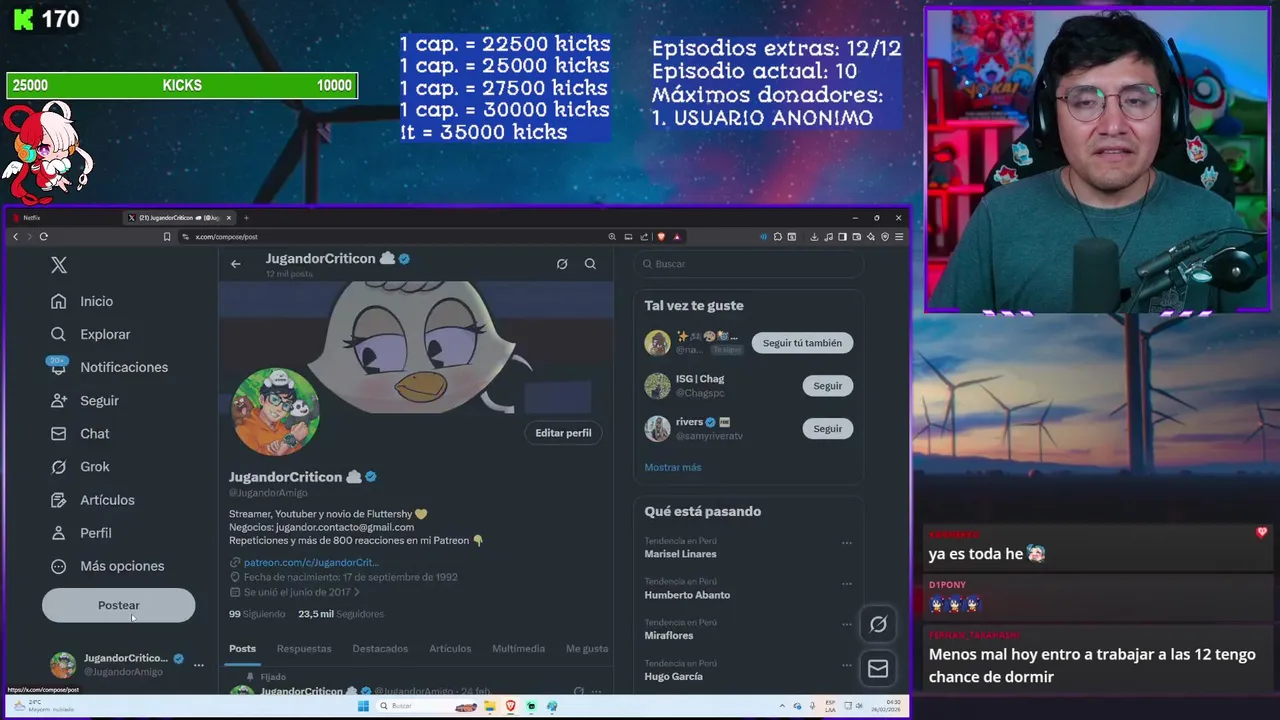Switch to the Multimedia tab
Screen dimensions: 1280x720
coord(518,649)
